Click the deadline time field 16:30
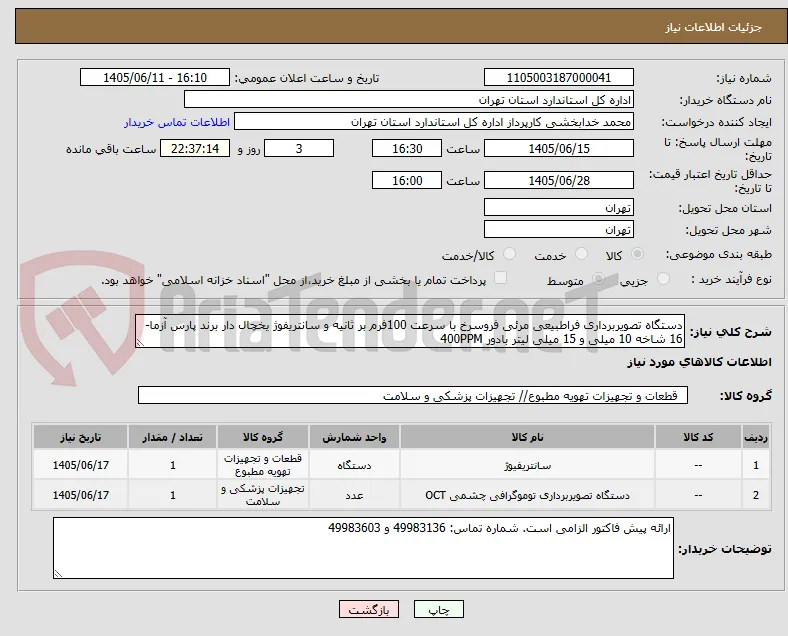The image size is (788, 636). coord(407,148)
